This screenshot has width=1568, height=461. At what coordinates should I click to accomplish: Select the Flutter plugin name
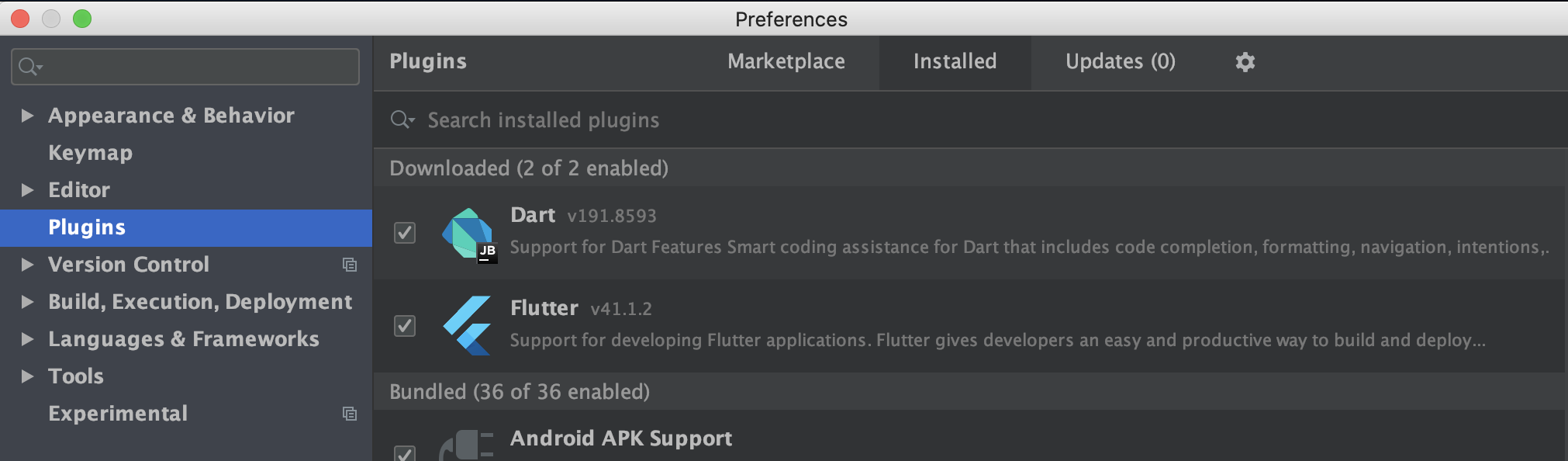[x=544, y=308]
